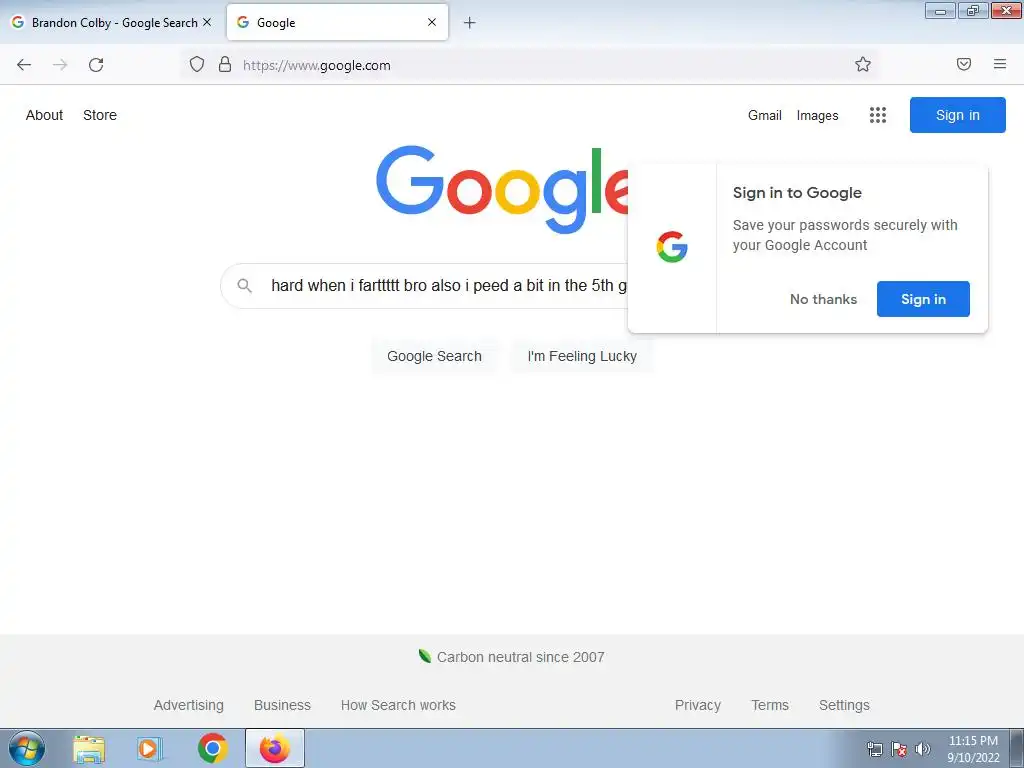Open the Store link
Viewport: 1024px width, 768px height.
pos(100,115)
